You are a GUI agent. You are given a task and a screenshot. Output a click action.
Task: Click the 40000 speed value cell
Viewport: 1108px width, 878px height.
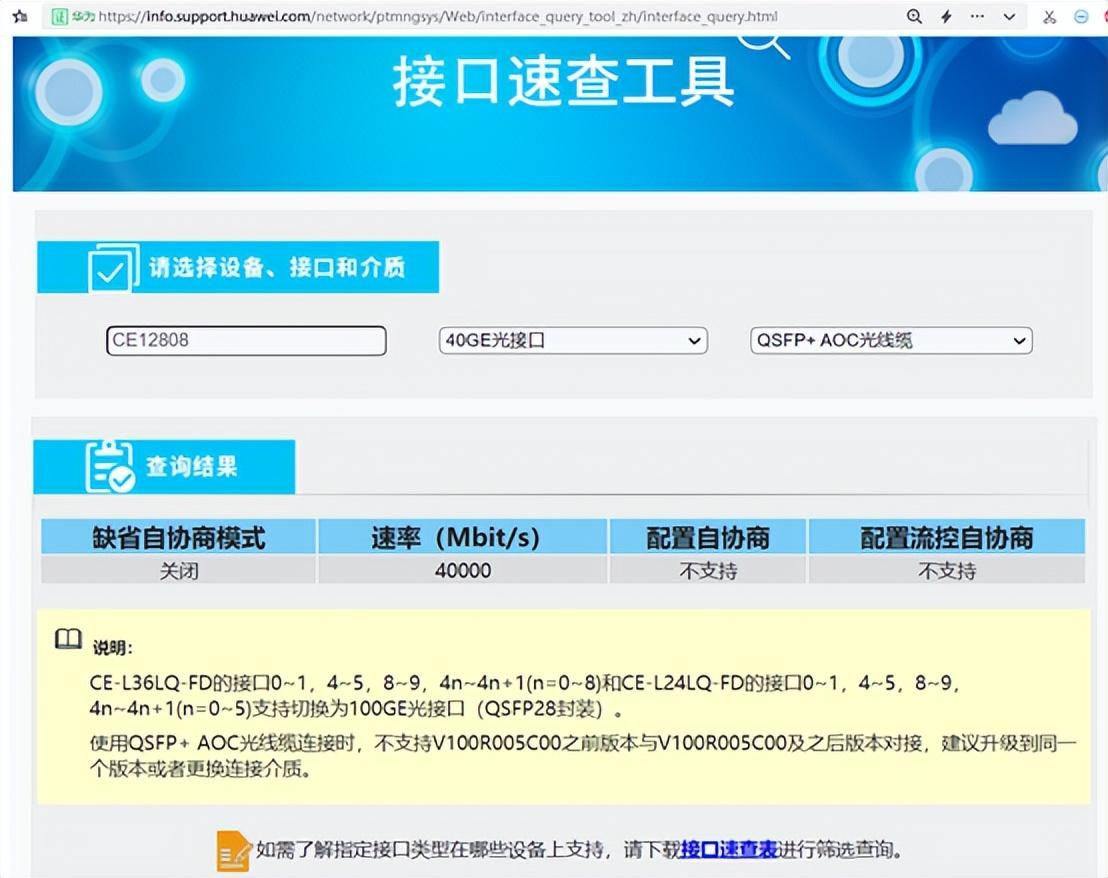pos(463,570)
